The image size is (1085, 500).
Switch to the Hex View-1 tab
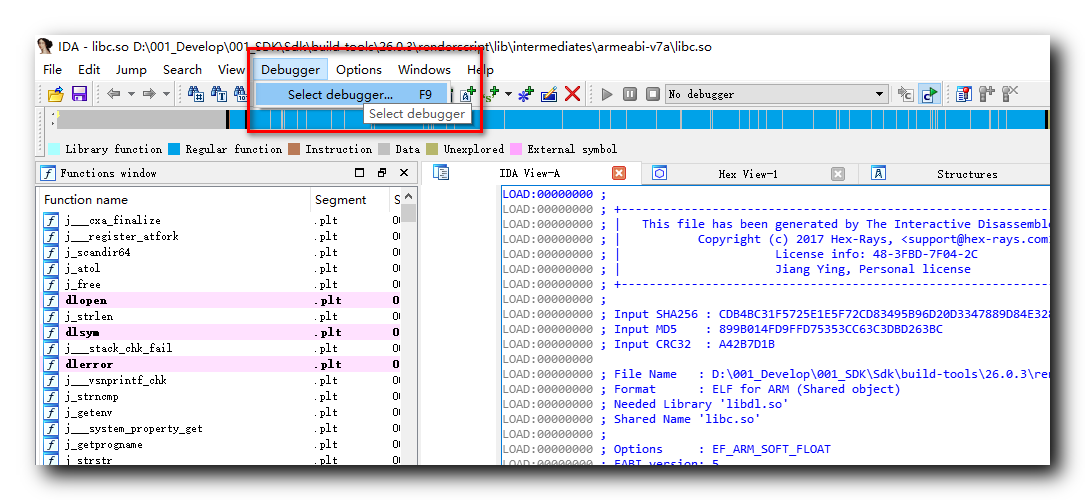click(747, 174)
